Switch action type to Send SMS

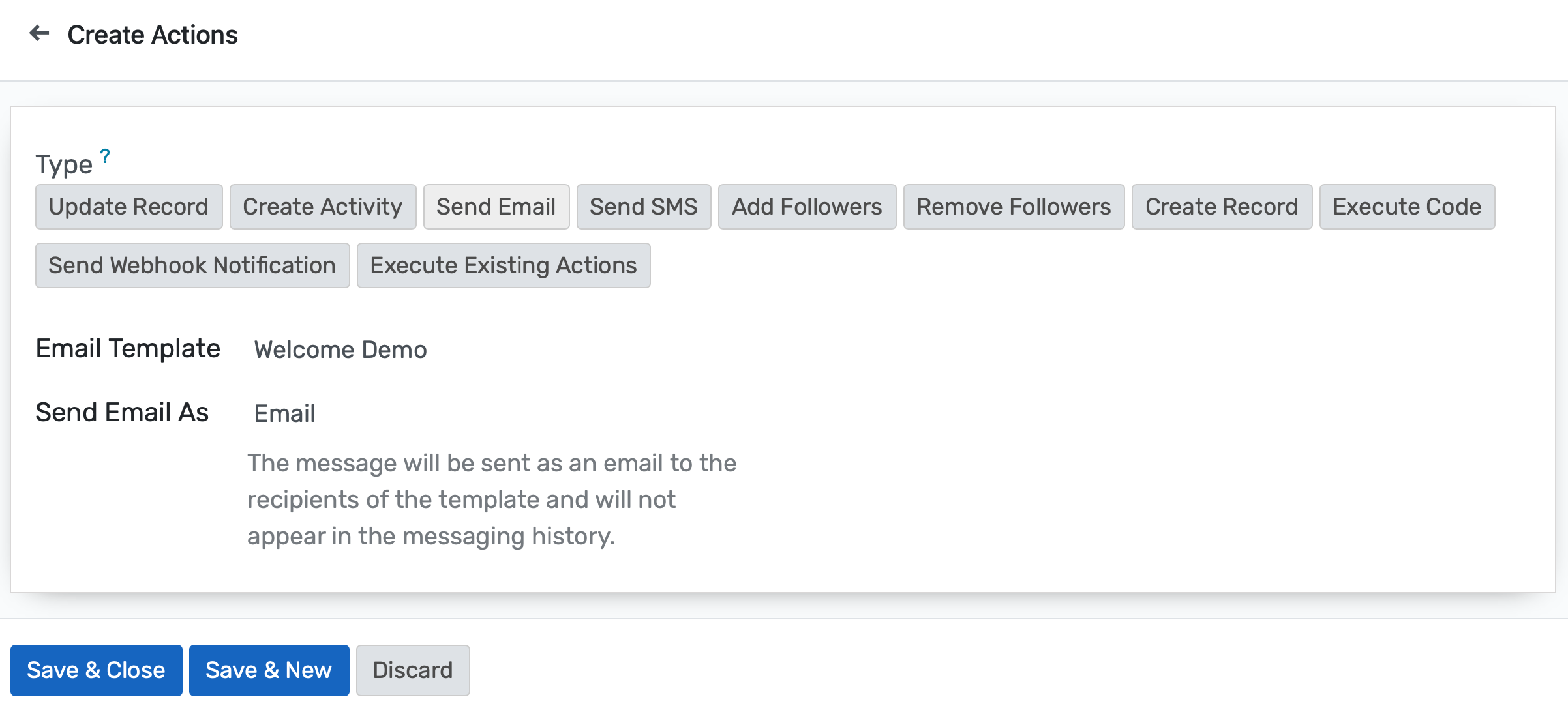643,206
